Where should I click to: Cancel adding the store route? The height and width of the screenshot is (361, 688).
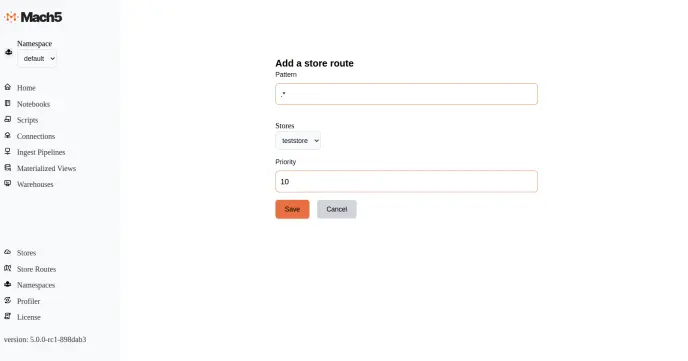[x=337, y=209]
